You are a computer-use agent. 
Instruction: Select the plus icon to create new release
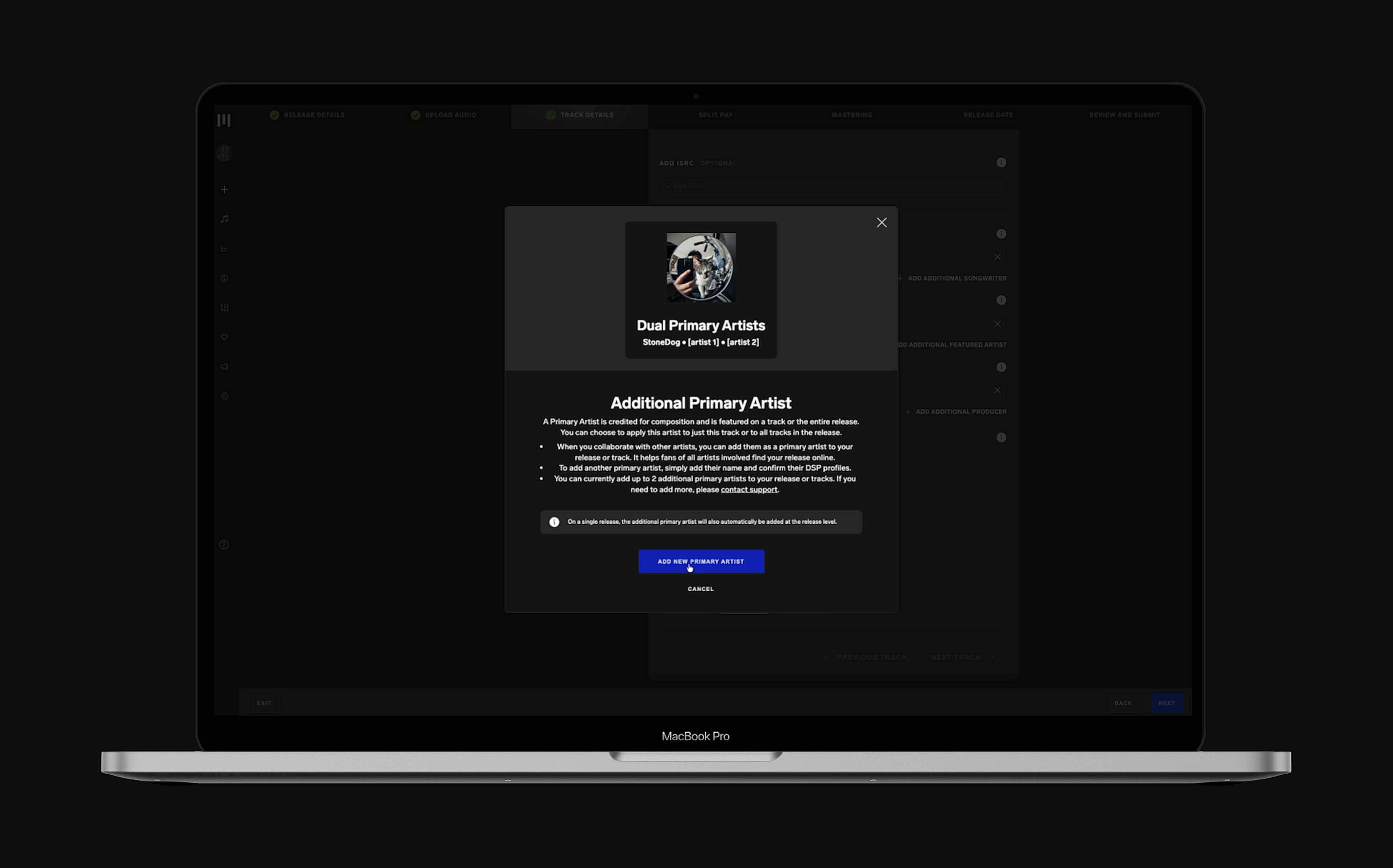coord(223,189)
